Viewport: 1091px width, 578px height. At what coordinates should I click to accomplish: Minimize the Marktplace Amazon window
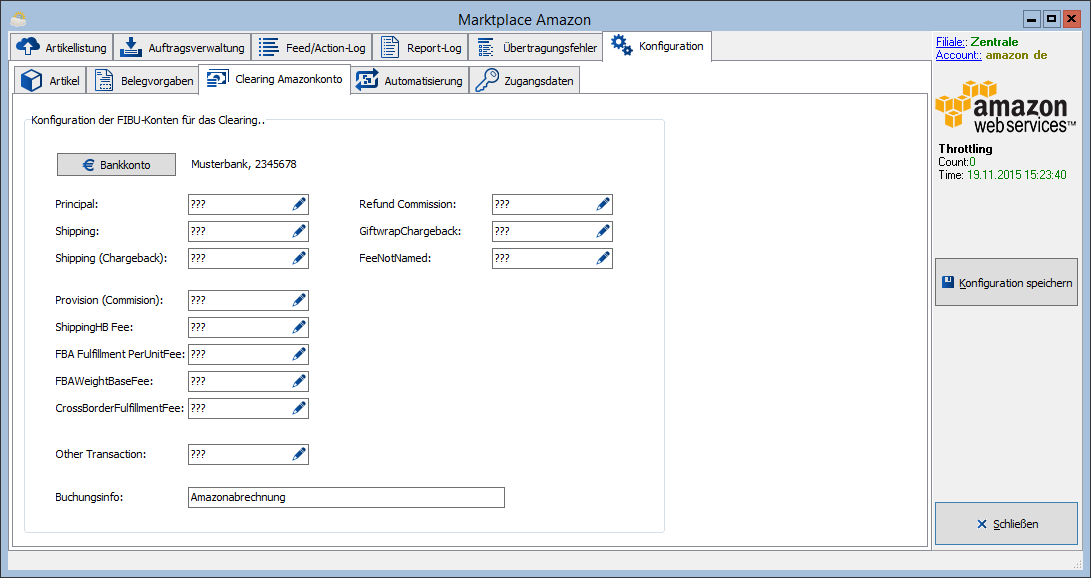tap(1033, 19)
